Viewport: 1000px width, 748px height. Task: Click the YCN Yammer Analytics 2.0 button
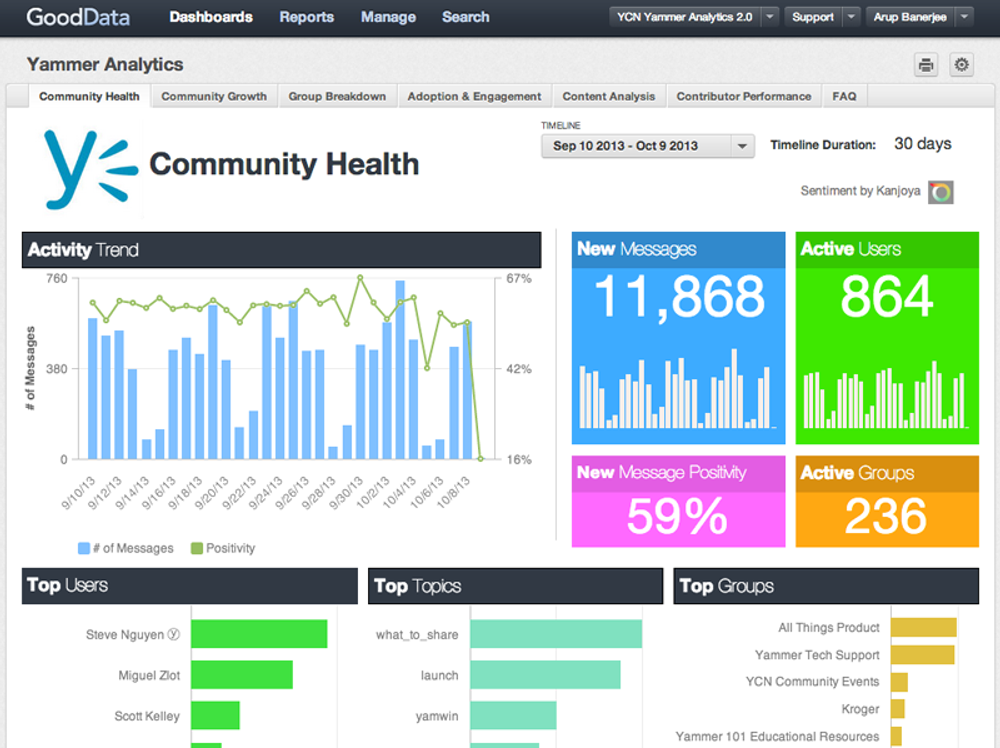(x=685, y=17)
